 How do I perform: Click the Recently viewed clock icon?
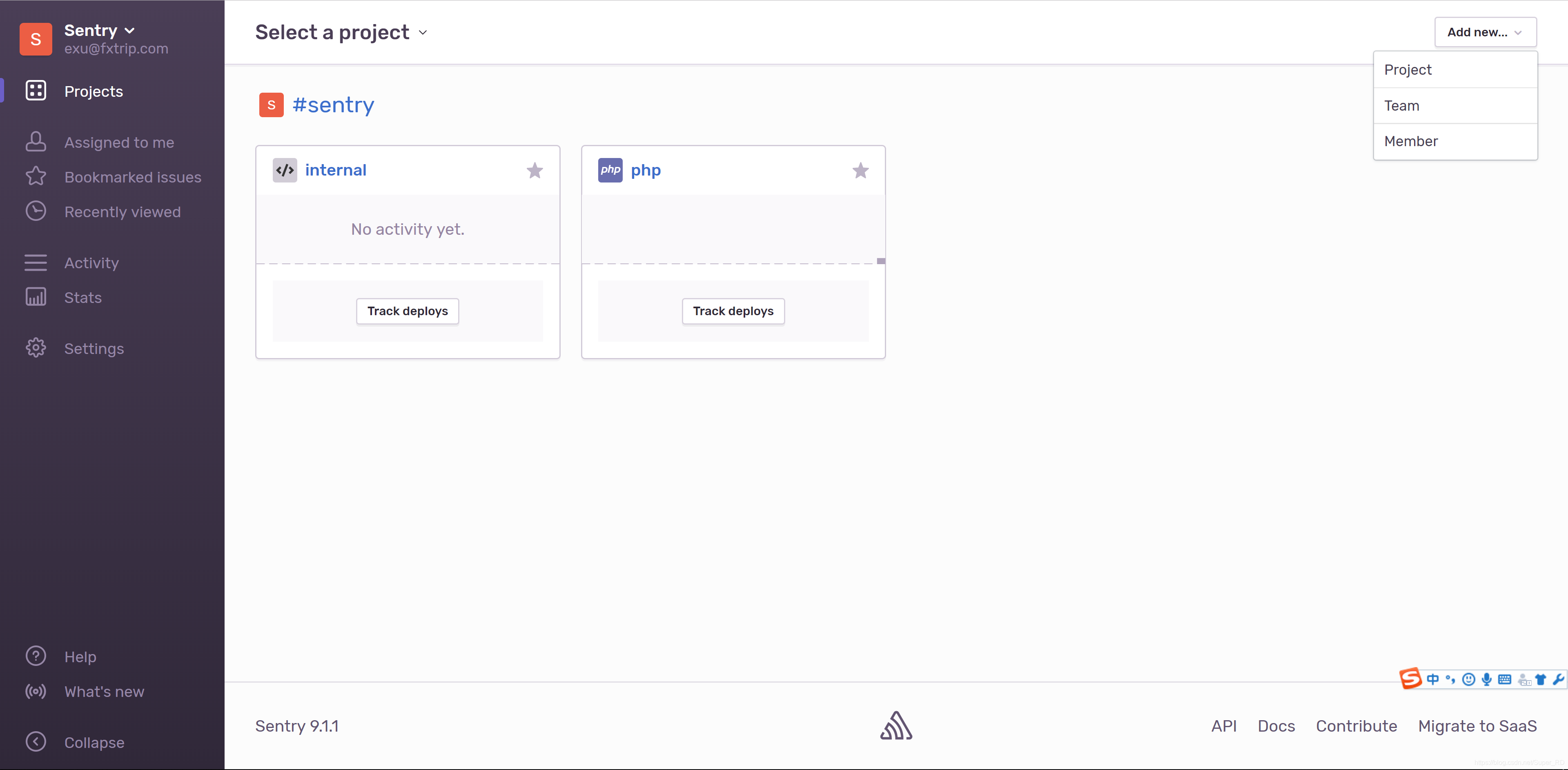[36, 211]
